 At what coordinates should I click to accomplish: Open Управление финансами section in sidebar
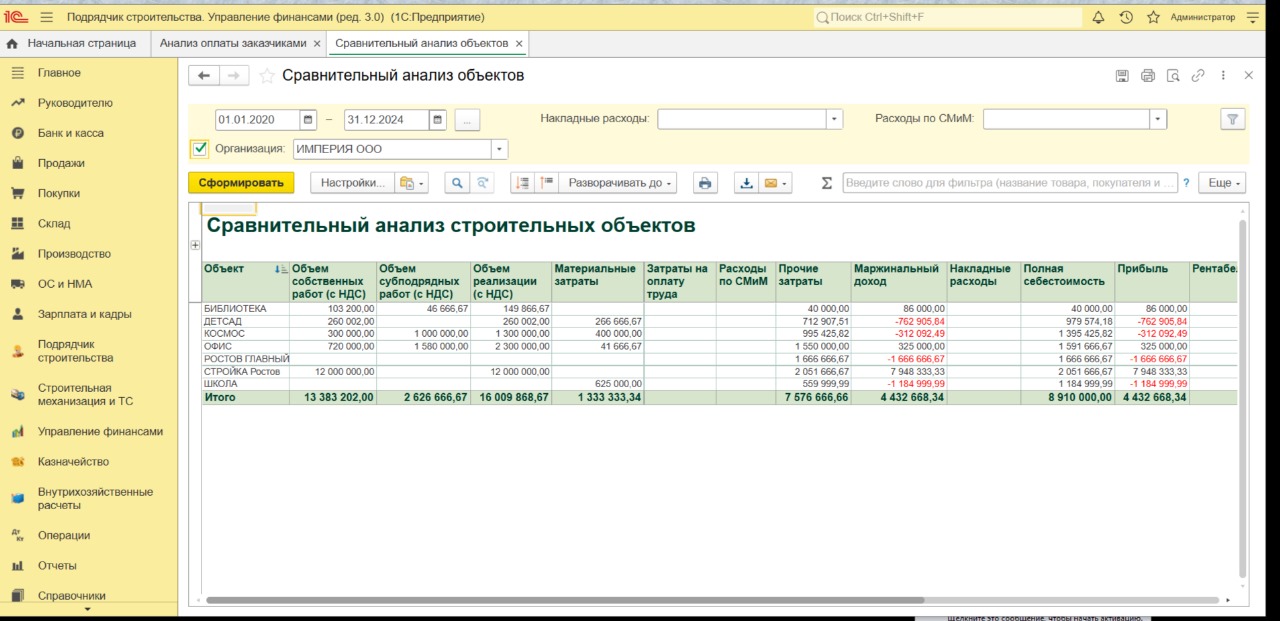coord(100,432)
